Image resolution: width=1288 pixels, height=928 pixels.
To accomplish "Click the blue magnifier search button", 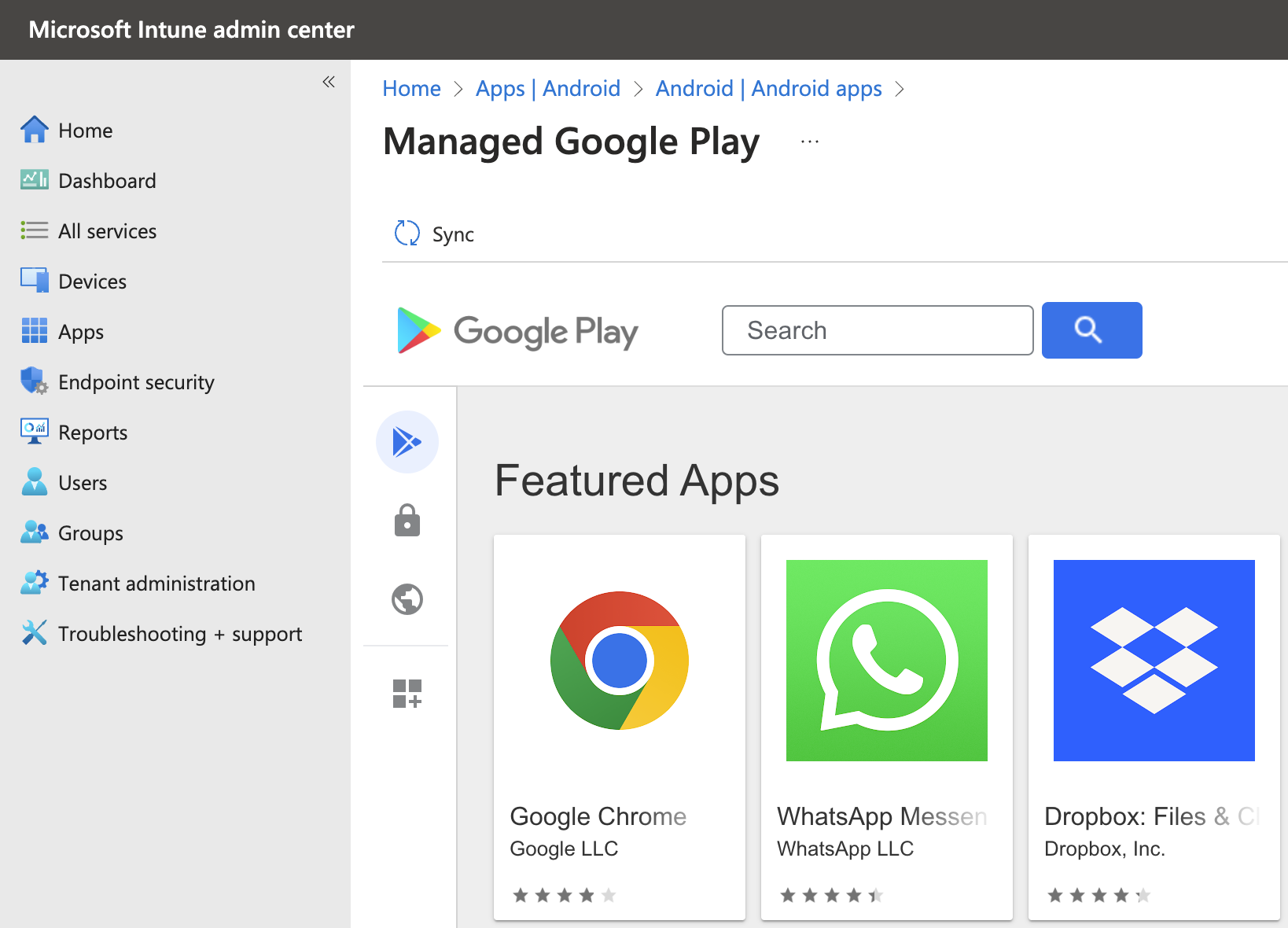I will 1091,330.
